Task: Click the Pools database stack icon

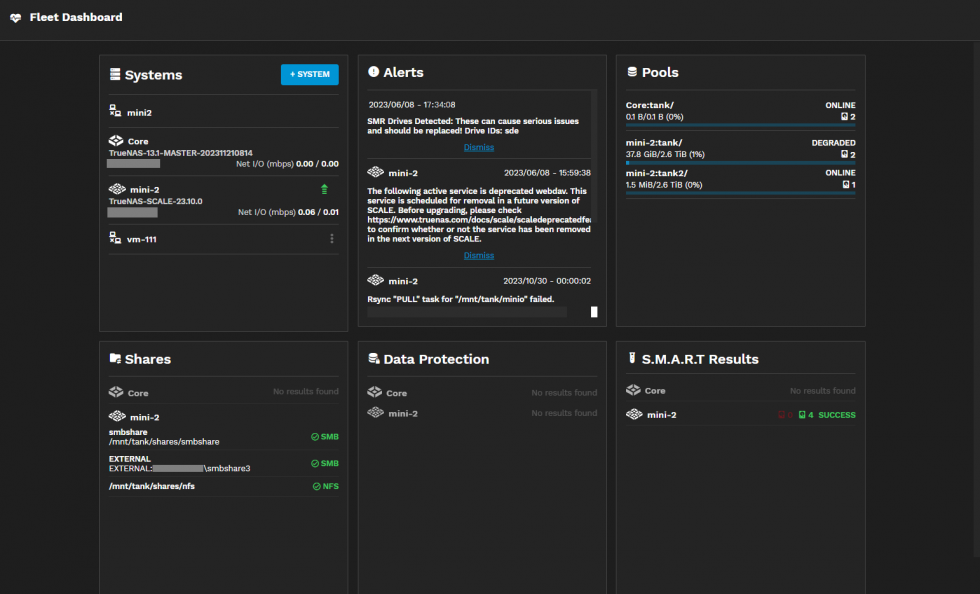Action: point(631,71)
